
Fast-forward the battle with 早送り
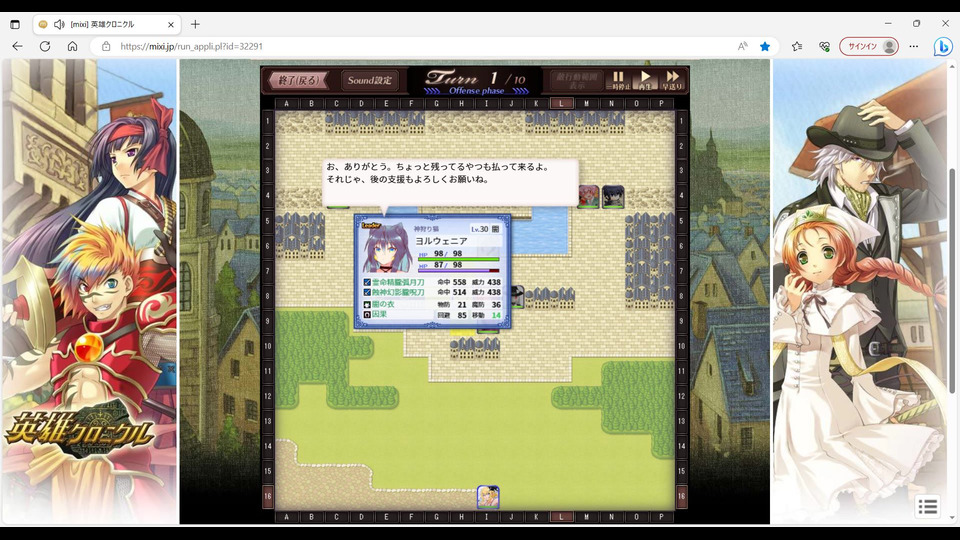tap(672, 80)
